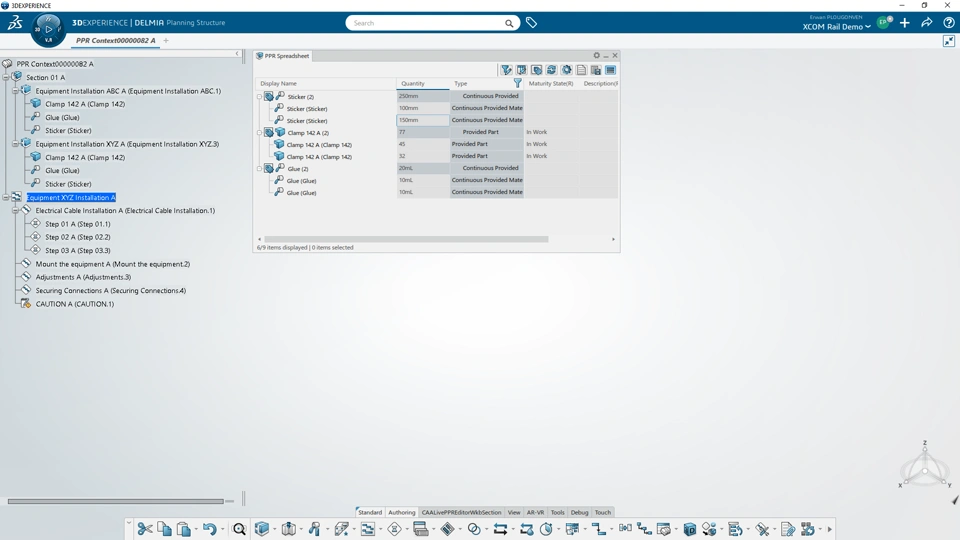Click the magnifier search icon in bottom toolbar

pos(239,529)
